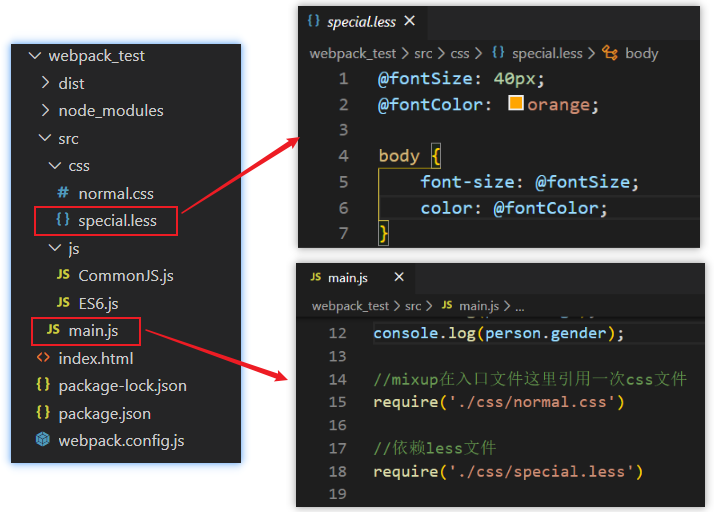The height and width of the screenshot is (512, 714).
Task: Click the JS icon beside CommonJS.js
Action: (x=63, y=276)
